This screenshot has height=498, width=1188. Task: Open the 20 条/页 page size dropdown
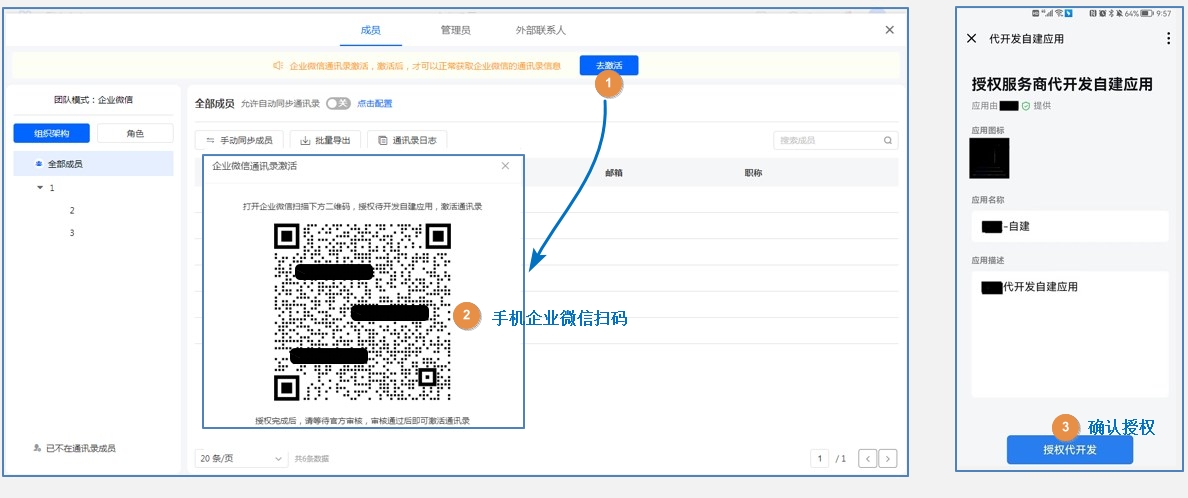pos(241,458)
